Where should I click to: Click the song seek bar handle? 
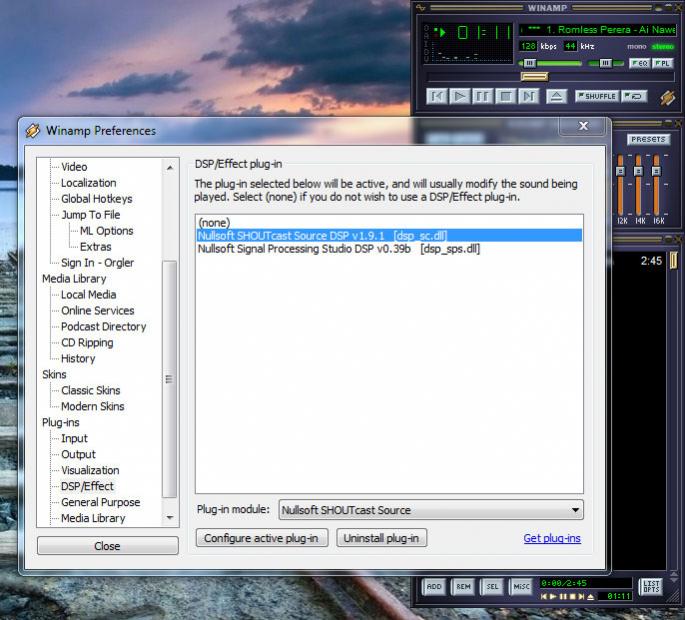534,77
